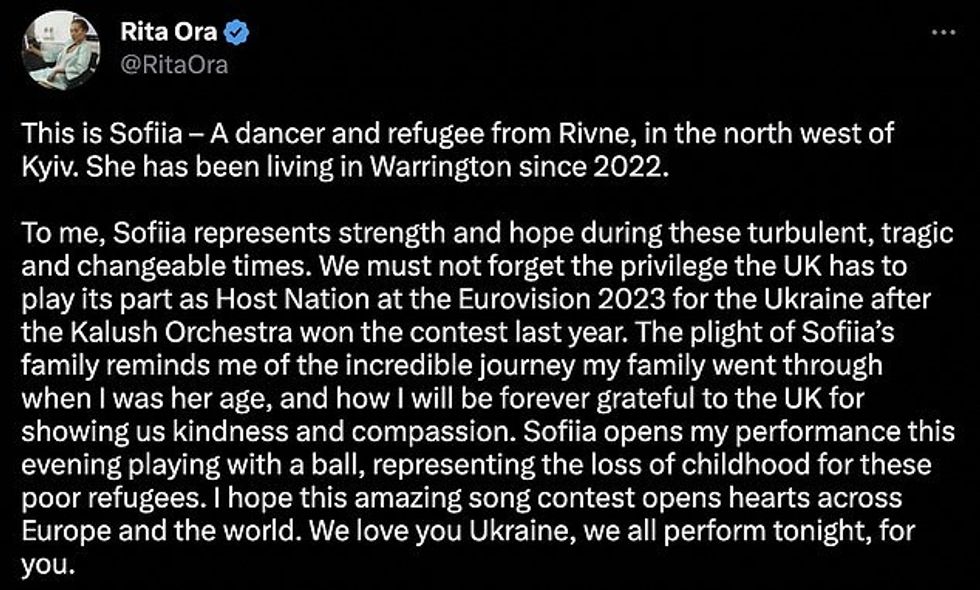
Task: Click the @RitaOra handle
Action: (x=174, y=65)
